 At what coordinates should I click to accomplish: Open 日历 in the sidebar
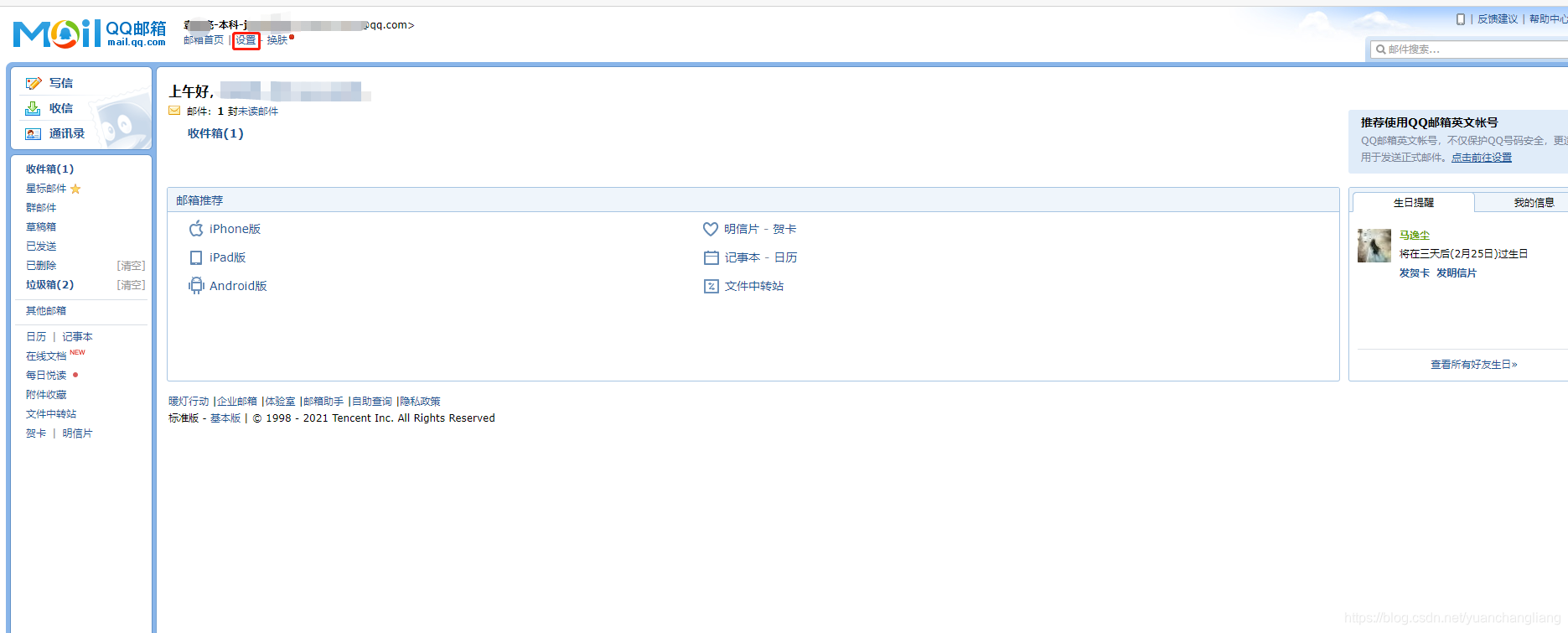pos(36,337)
